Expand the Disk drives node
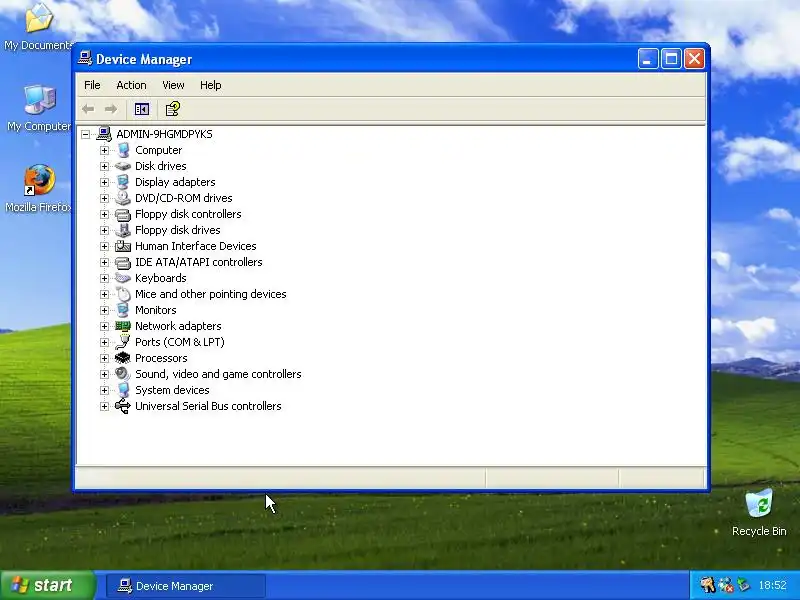800x600 pixels. pyautogui.click(x=105, y=166)
